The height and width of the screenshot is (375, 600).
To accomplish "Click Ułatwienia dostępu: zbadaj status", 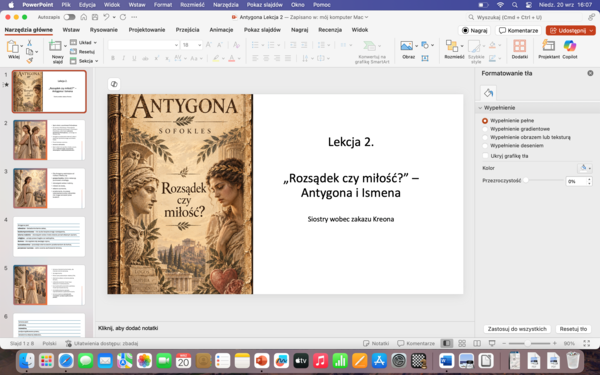I will coord(102,344).
